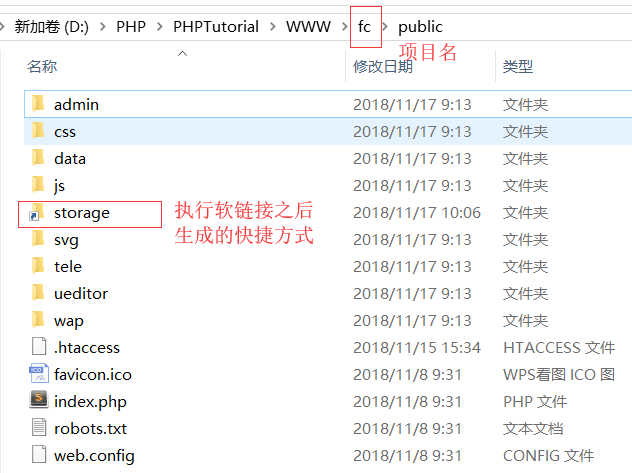Click the web.config file icon
This screenshot has height=473, width=632.
pos(39,454)
